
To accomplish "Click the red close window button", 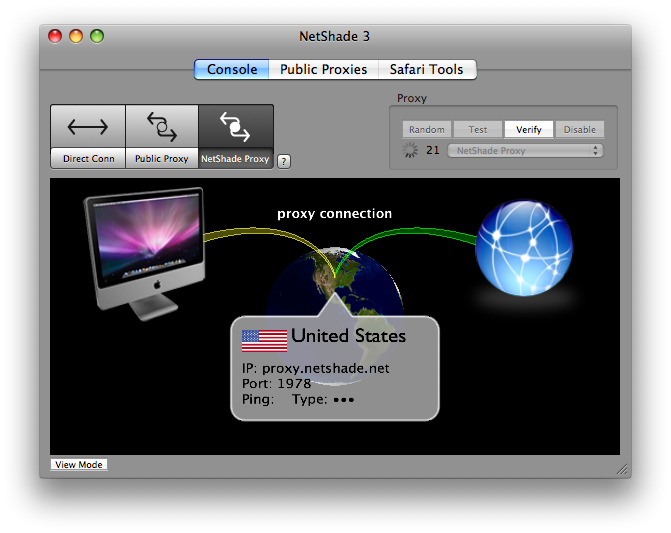I will pos(55,36).
